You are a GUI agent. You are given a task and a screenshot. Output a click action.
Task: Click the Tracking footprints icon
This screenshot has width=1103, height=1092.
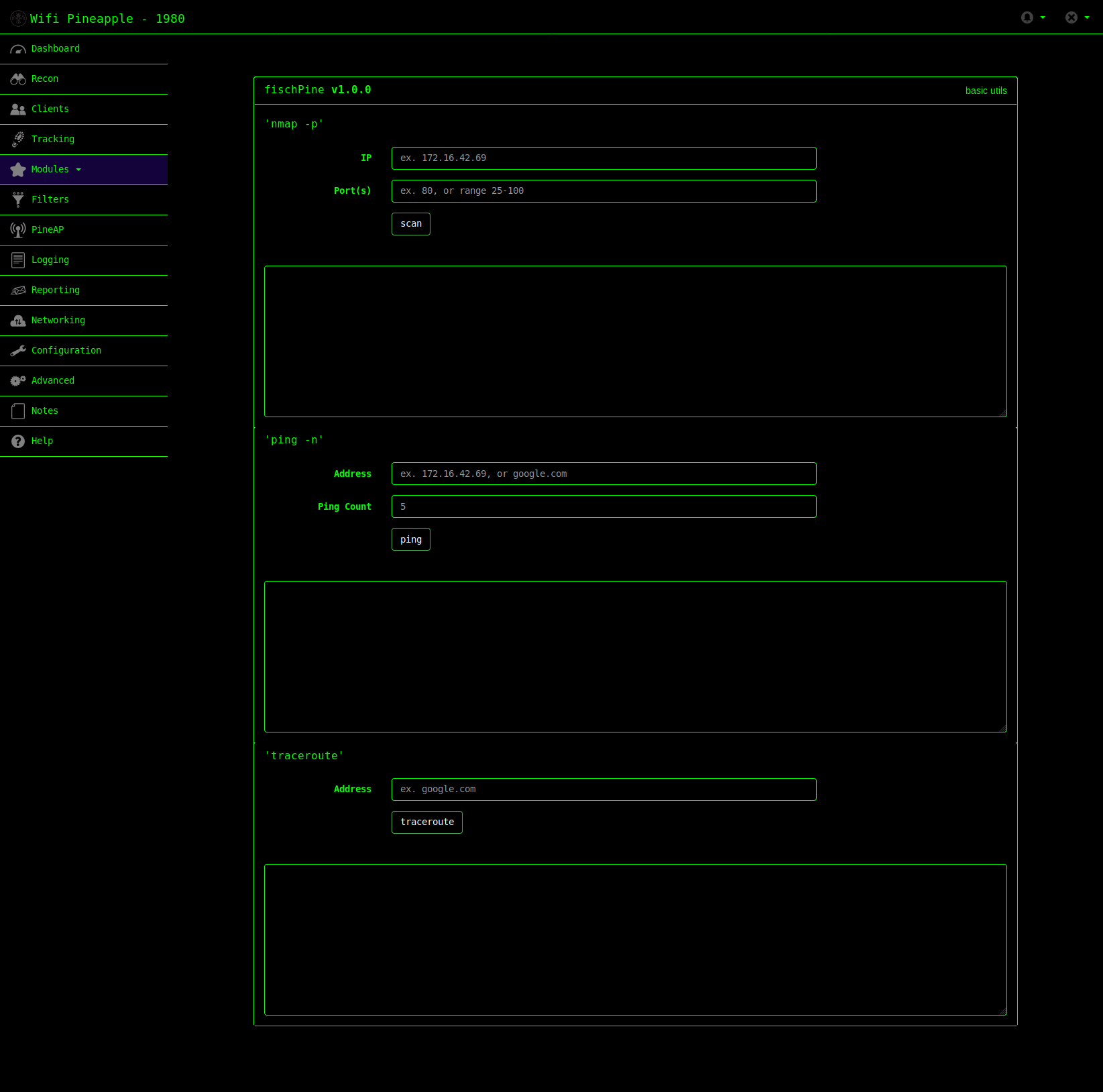[18, 140]
